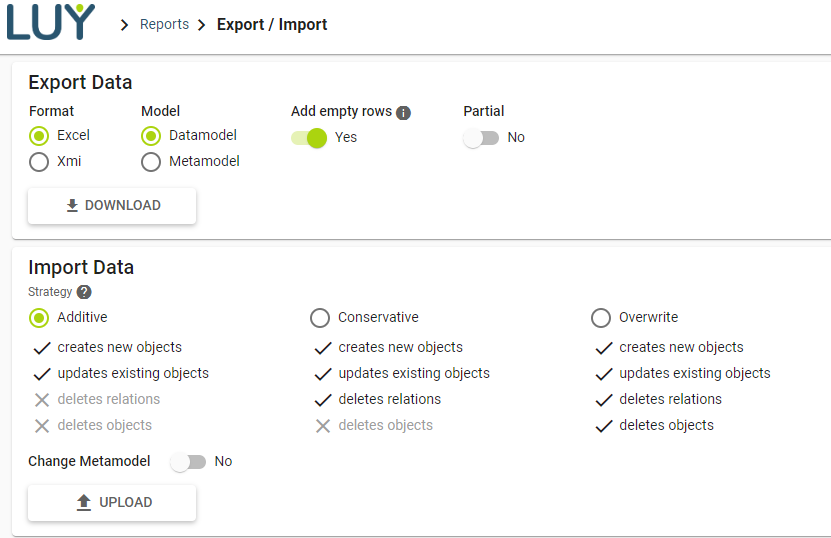This screenshot has height=538, width=831.
Task: Click the chevron before Export / Import
Action: pyautogui.click(x=202, y=25)
